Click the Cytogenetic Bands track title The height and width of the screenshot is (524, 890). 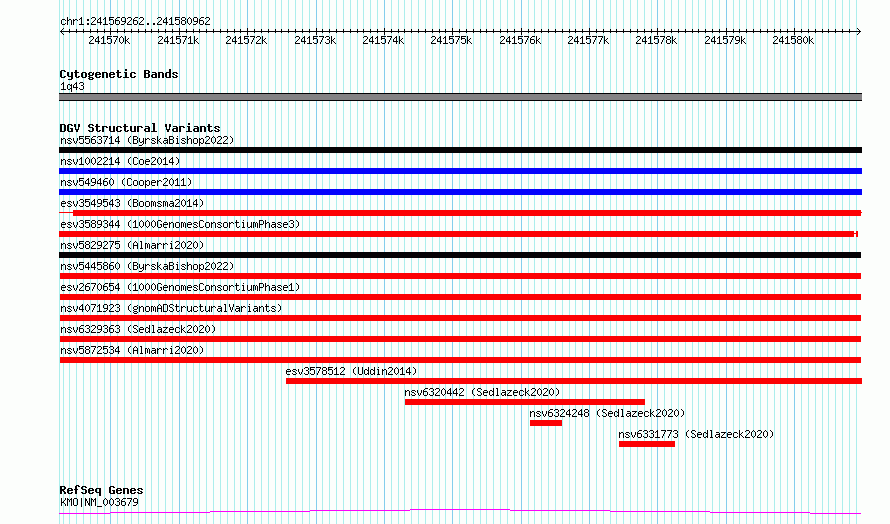pos(119,74)
